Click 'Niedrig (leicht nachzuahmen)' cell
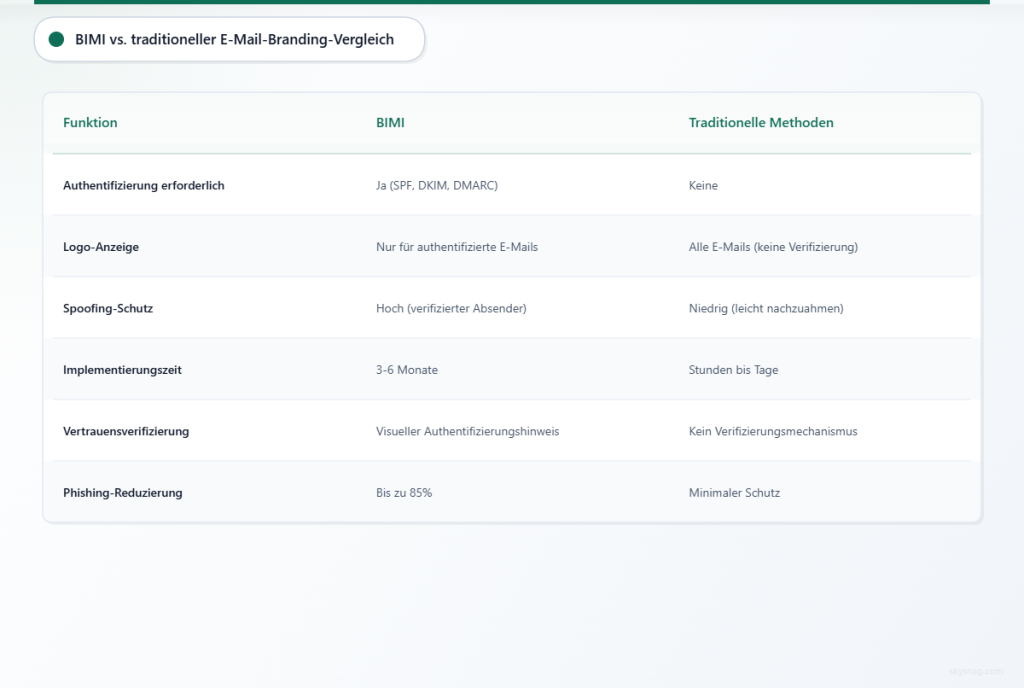The image size is (1024, 688). (766, 308)
